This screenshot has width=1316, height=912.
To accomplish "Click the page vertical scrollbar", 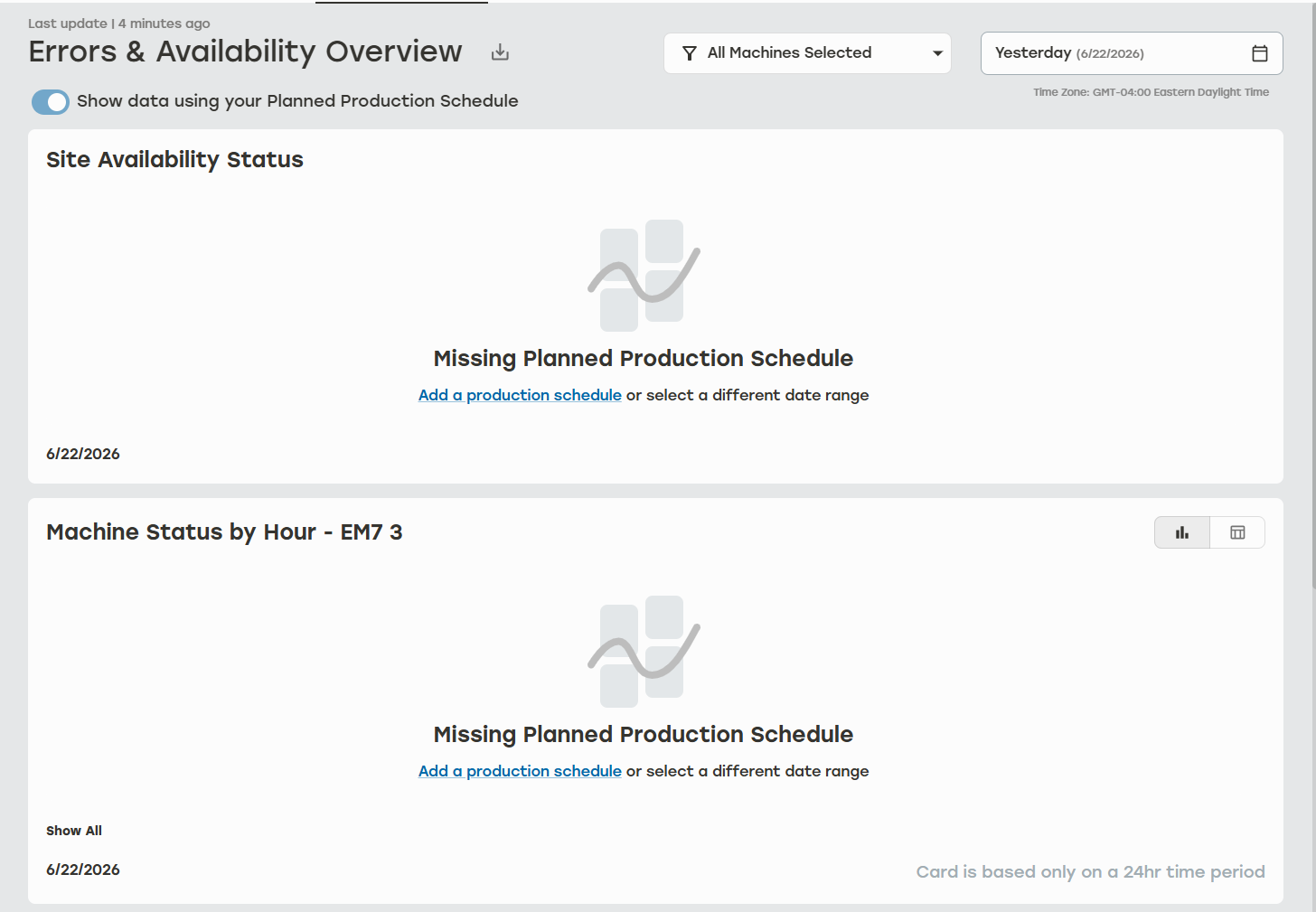I will (x=1313, y=296).
